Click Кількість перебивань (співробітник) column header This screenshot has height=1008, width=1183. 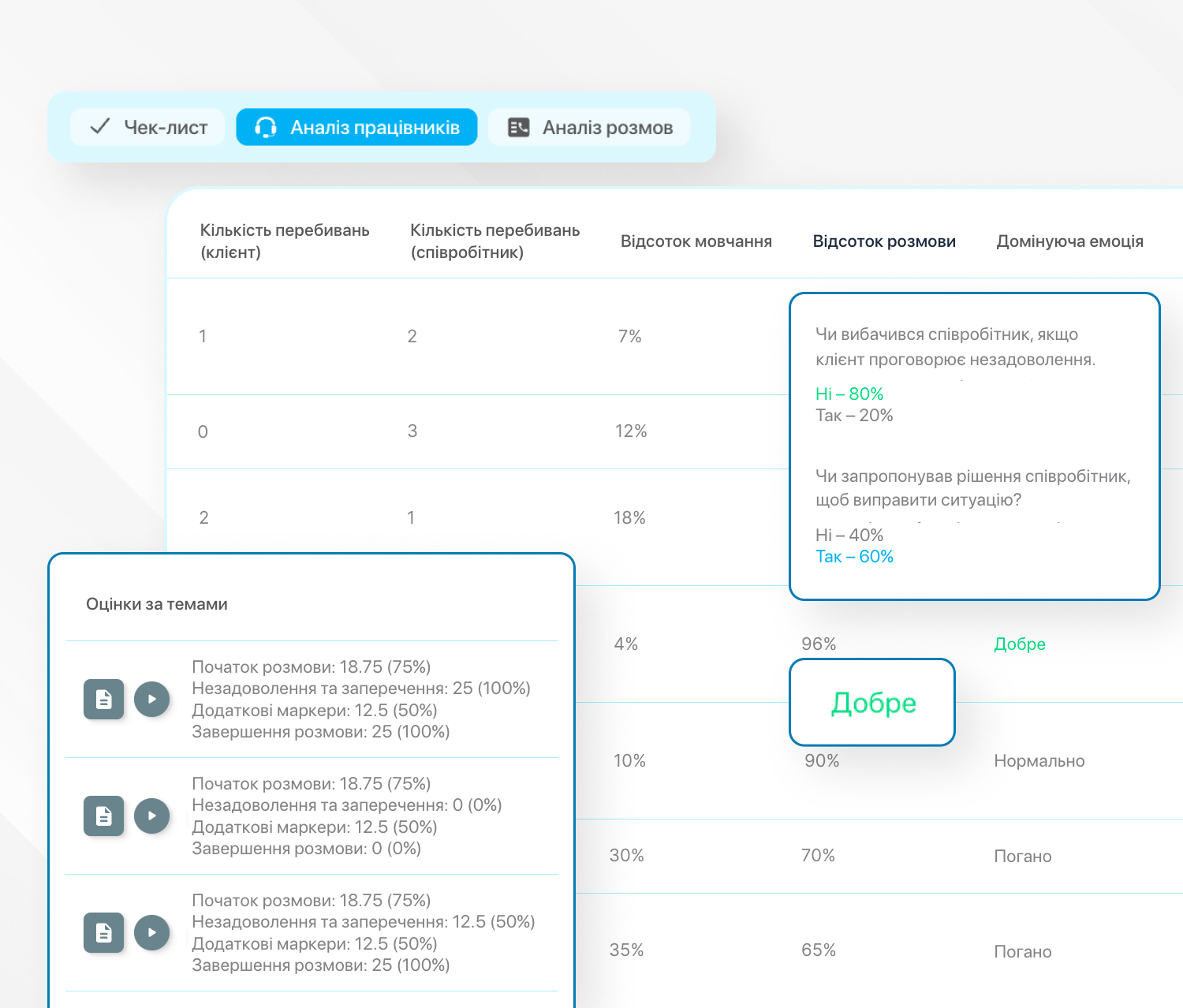[x=494, y=241]
